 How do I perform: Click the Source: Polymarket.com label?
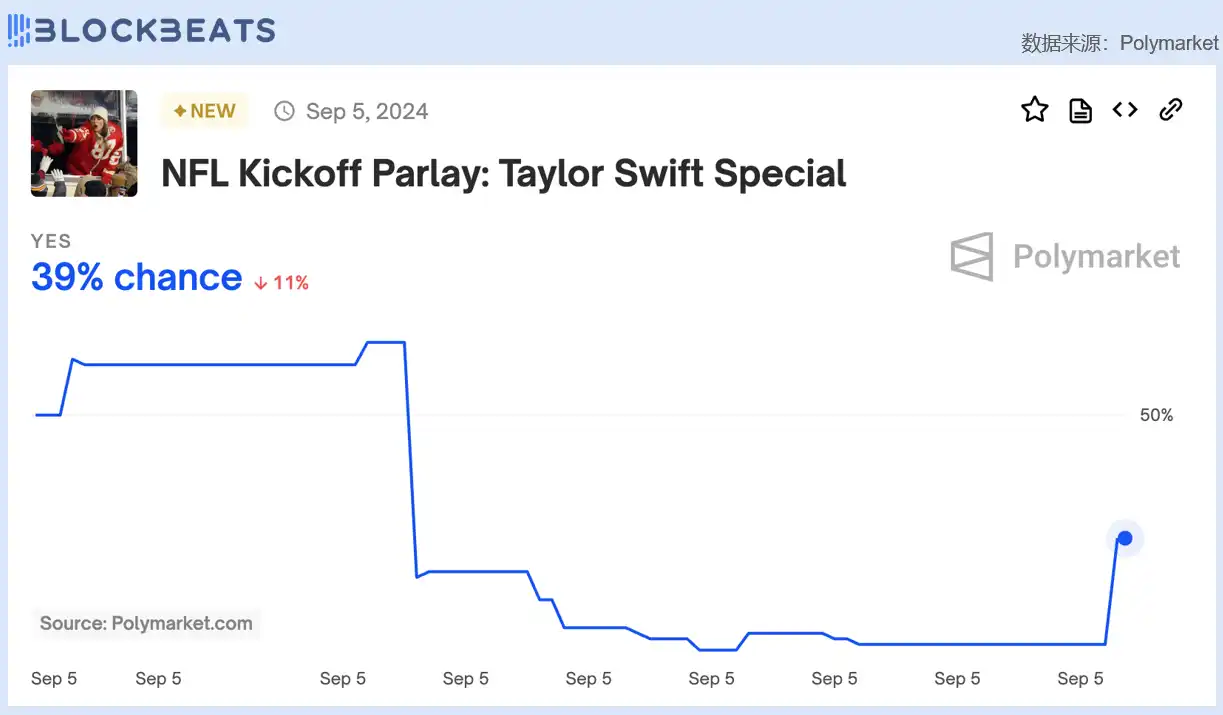[x=146, y=624]
